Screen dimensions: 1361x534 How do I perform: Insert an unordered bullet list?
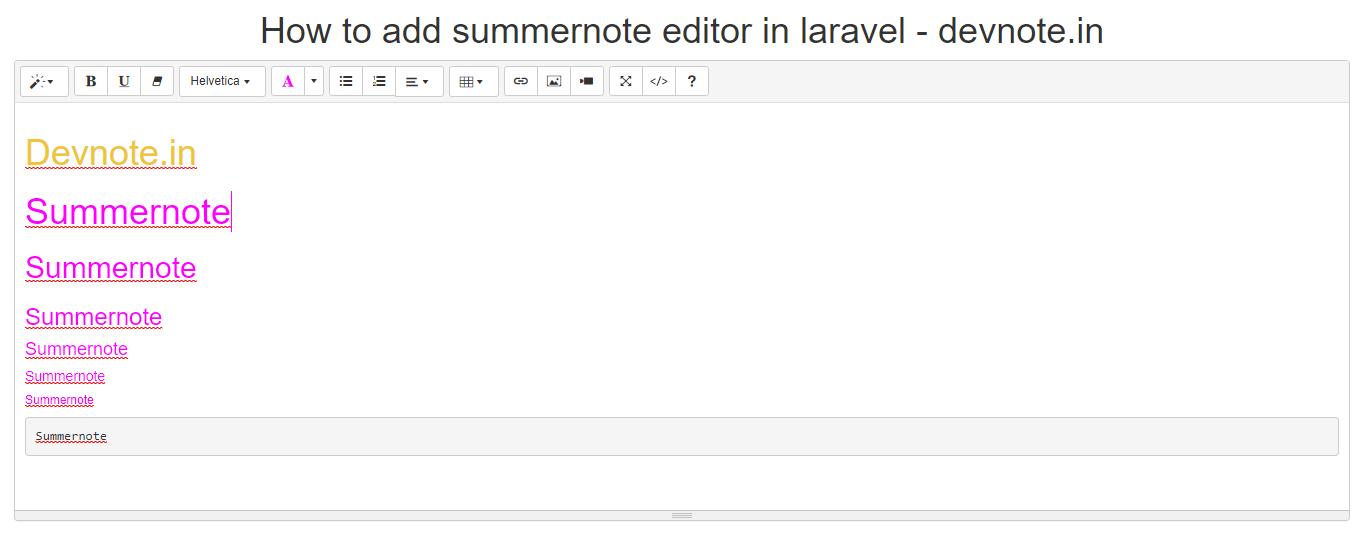pyautogui.click(x=346, y=81)
